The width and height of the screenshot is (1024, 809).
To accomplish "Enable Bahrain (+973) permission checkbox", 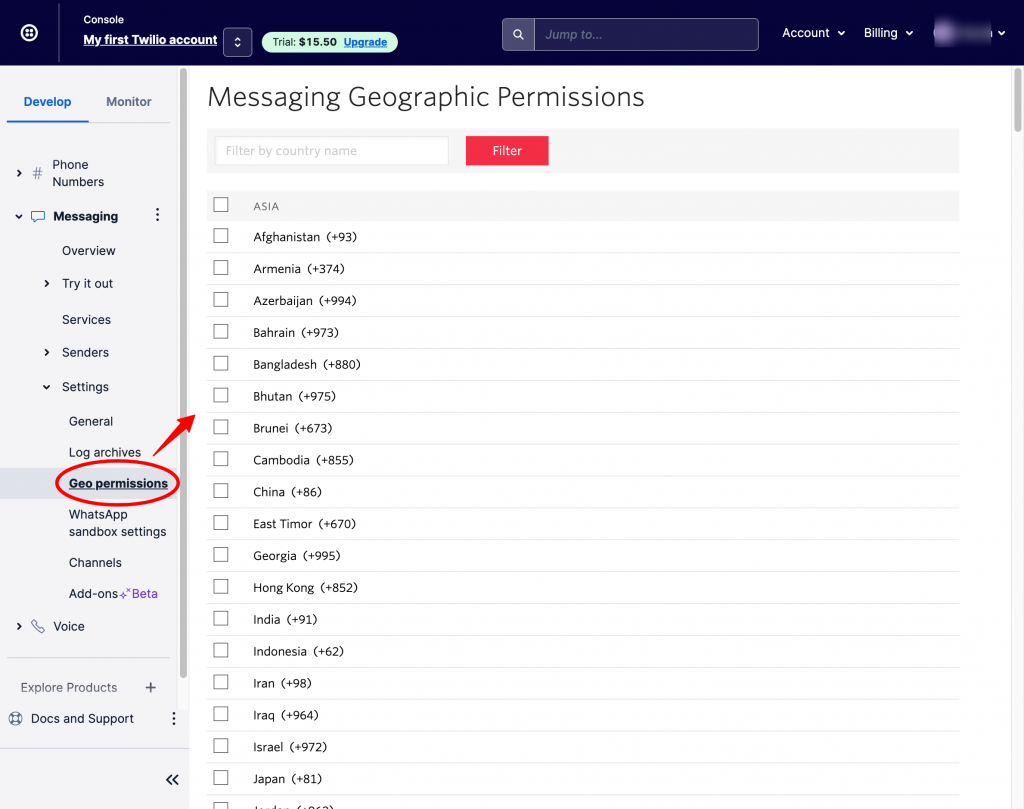I will click(221, 332).
